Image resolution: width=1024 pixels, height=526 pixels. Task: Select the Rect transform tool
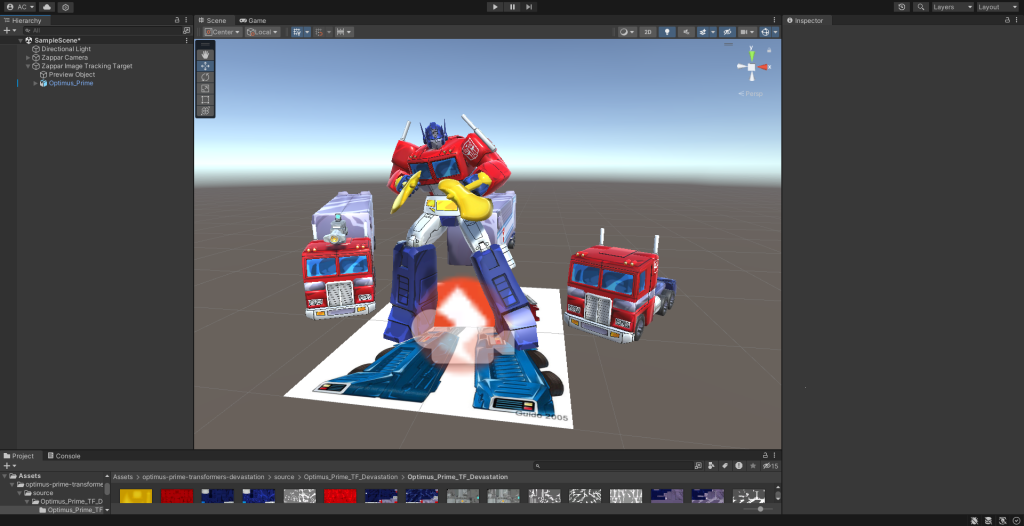point(205,99)
